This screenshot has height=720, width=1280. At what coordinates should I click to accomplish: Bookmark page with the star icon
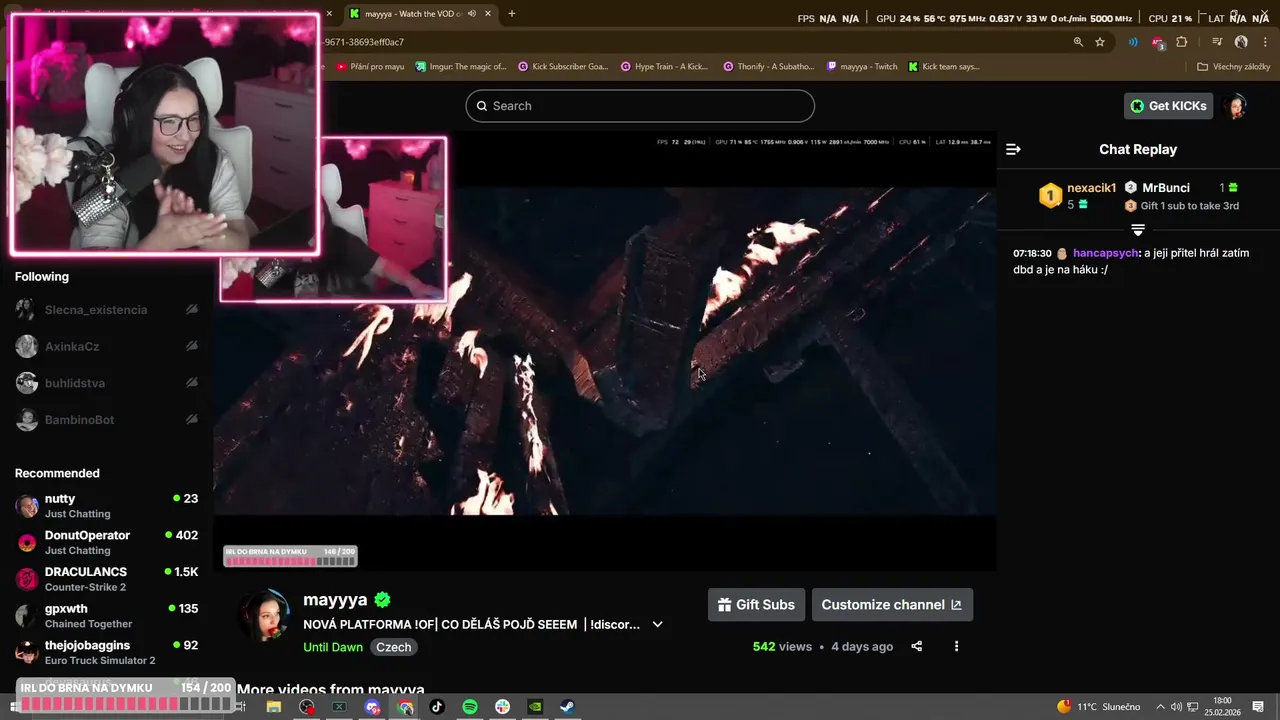tap(1100, 42)
